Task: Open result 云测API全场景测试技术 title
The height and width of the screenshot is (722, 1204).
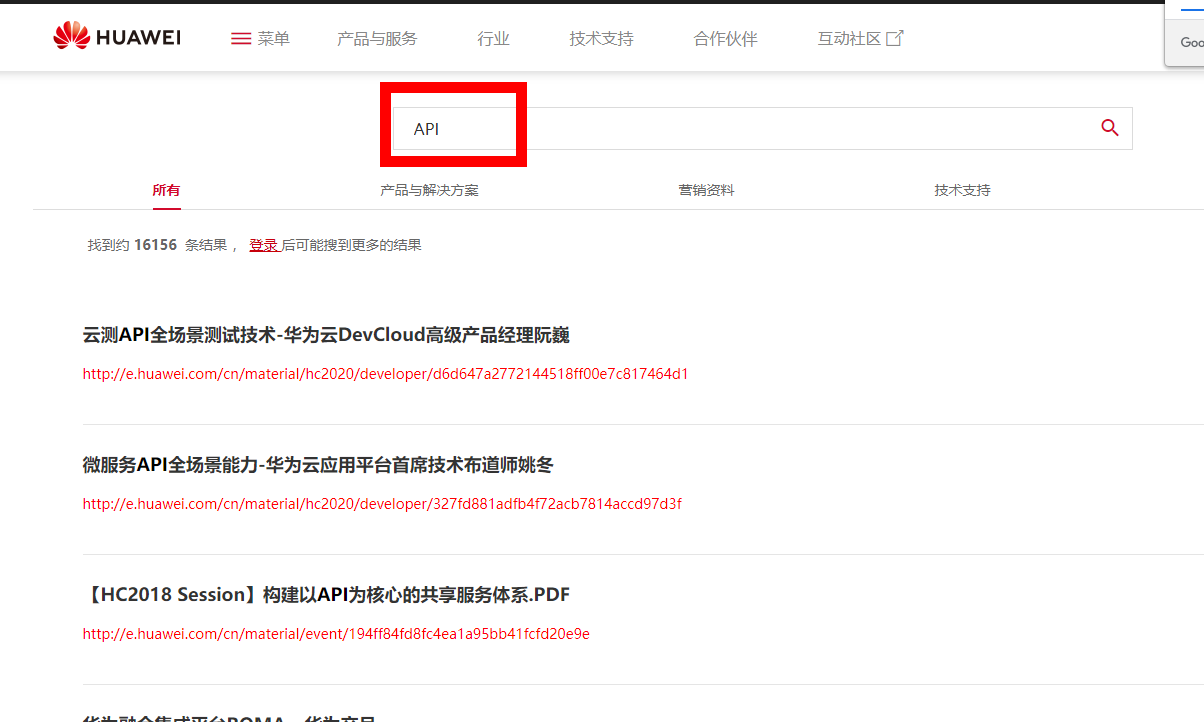Action: [x=326, y=335]
